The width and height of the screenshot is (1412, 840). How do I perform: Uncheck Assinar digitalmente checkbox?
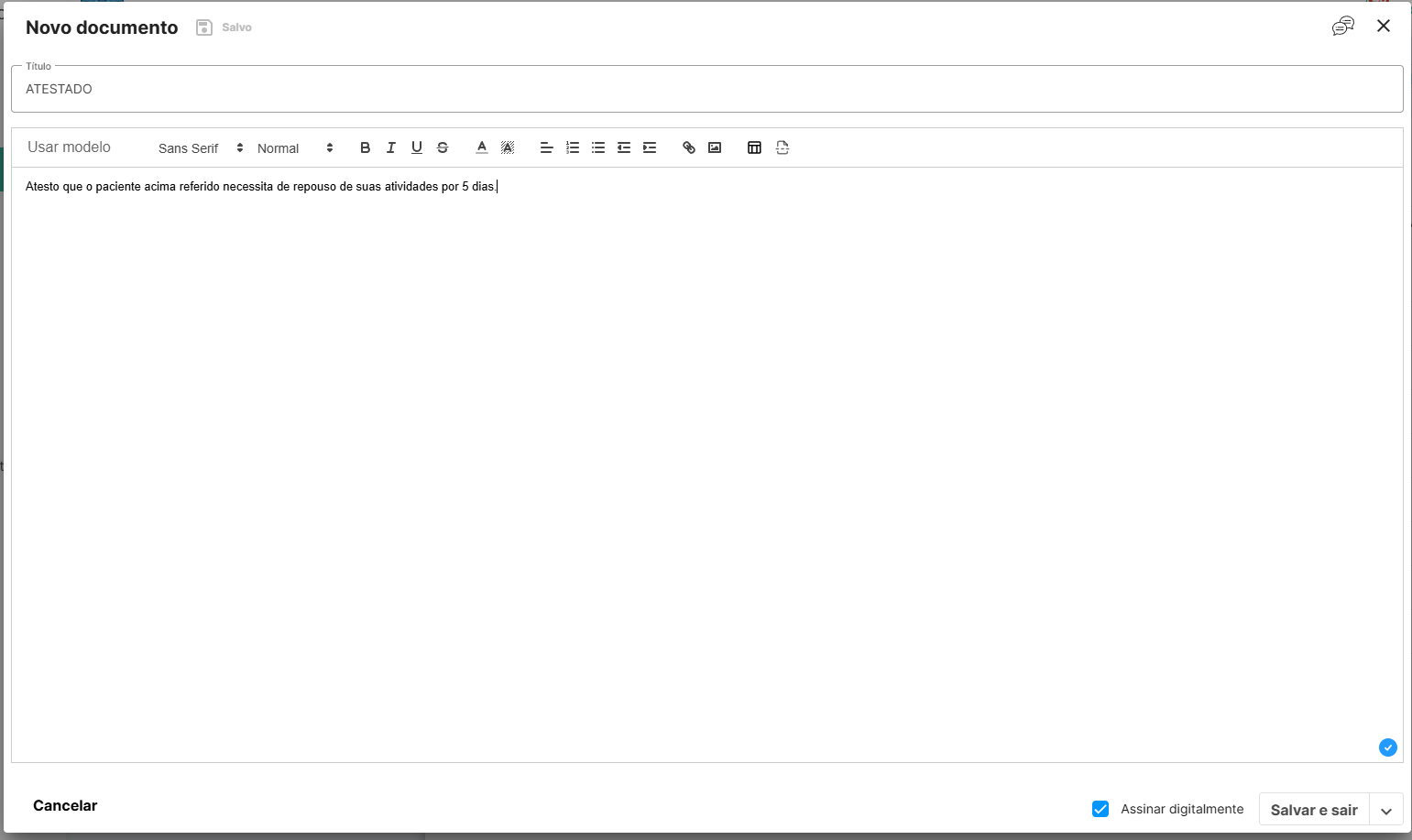coord(1100,809)
